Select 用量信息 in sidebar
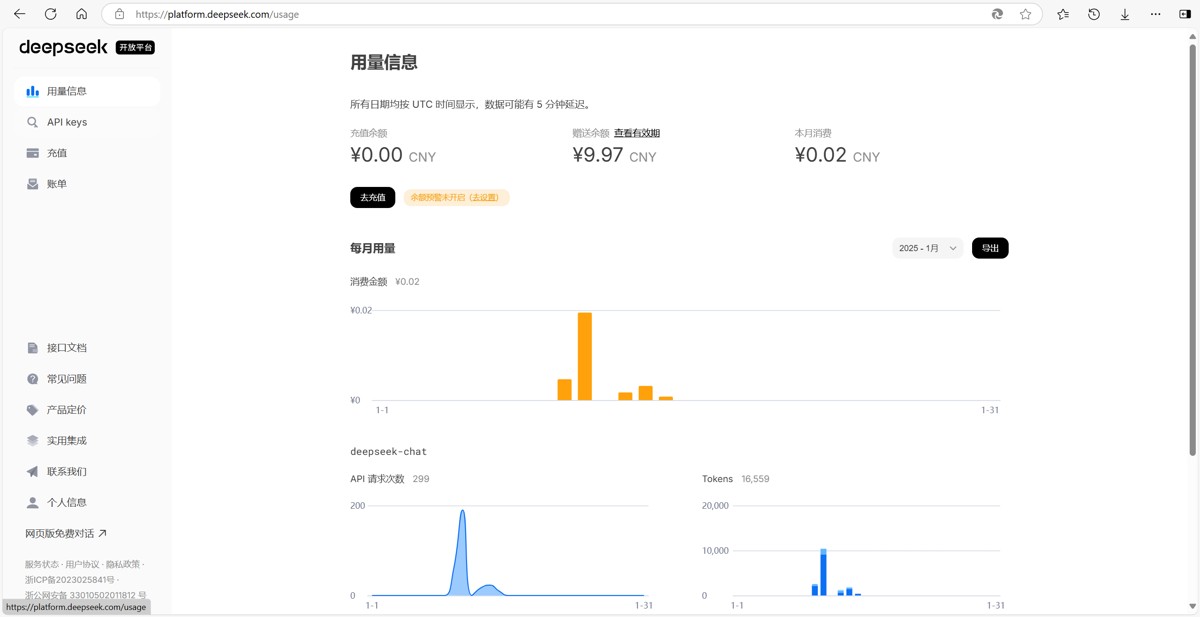 click(x=88, y=91)
